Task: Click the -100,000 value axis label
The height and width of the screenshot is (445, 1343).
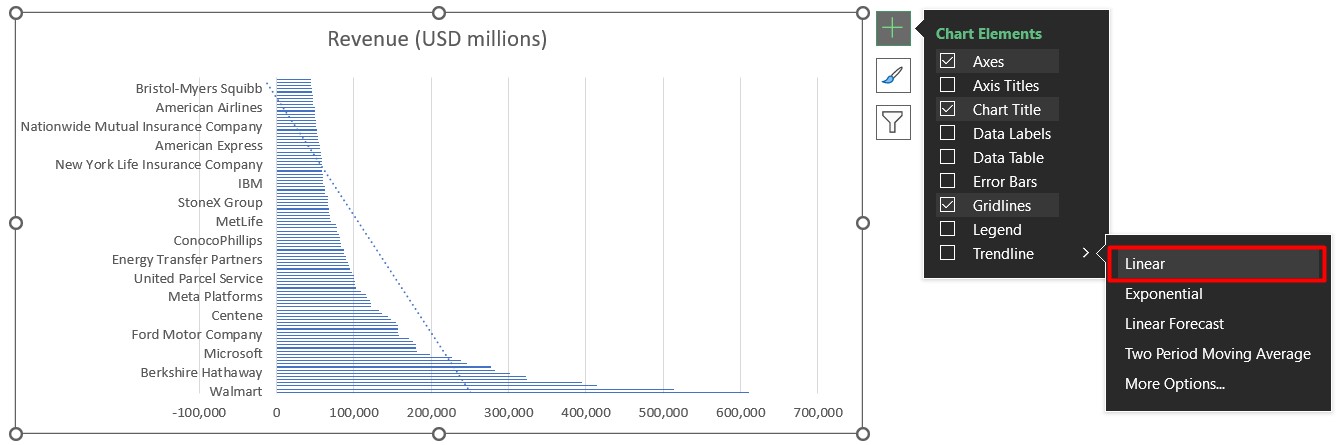Action: 198,413
